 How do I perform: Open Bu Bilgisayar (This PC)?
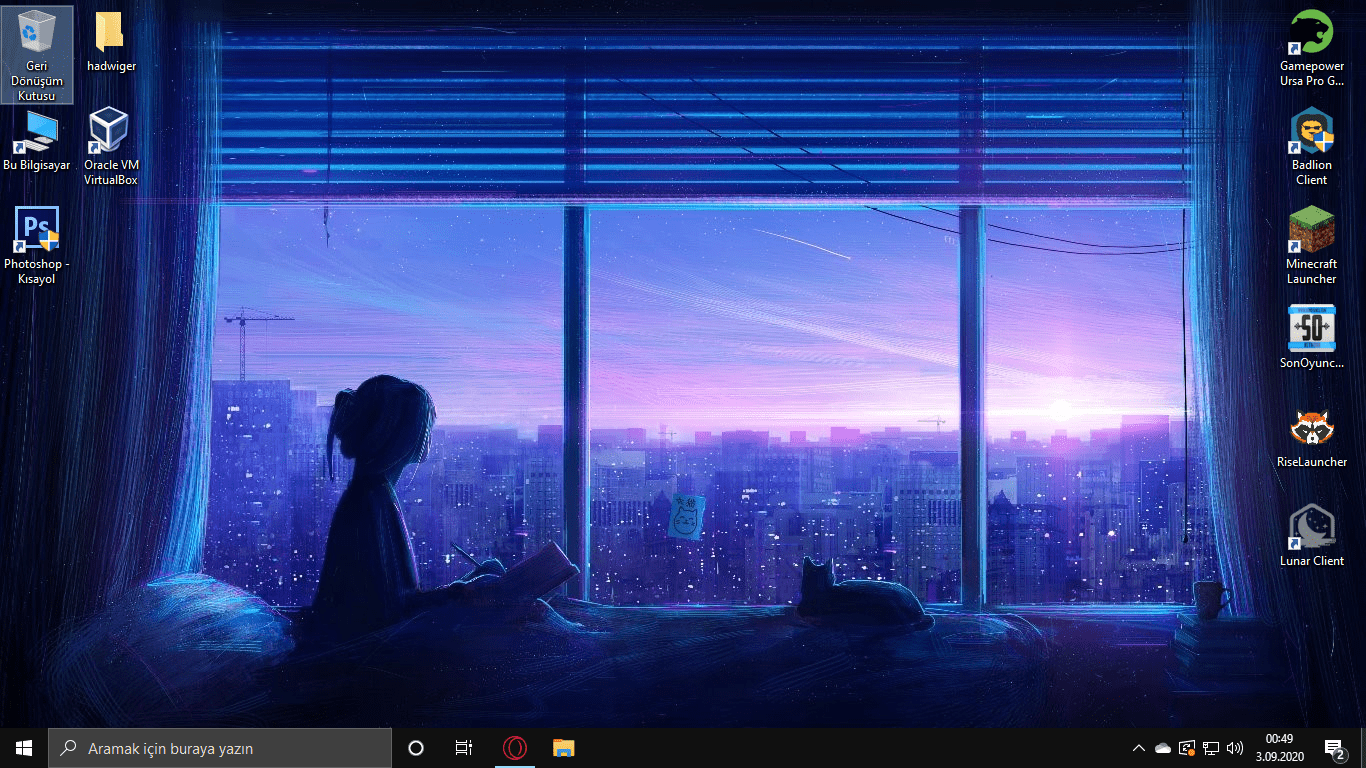[x=37, y=132]
